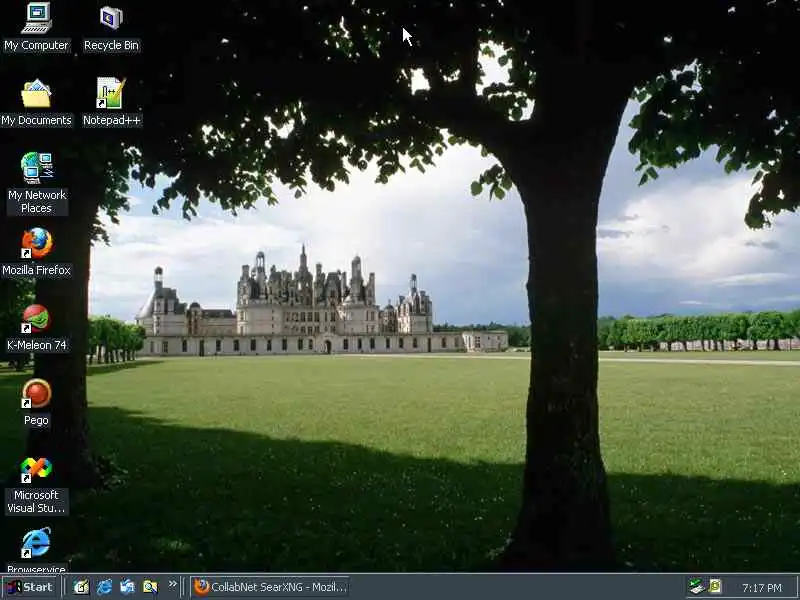This screenshot has width=800, height=600.
Task: Click the Recycle Bin label text
Action: click(x=111, y=45)
